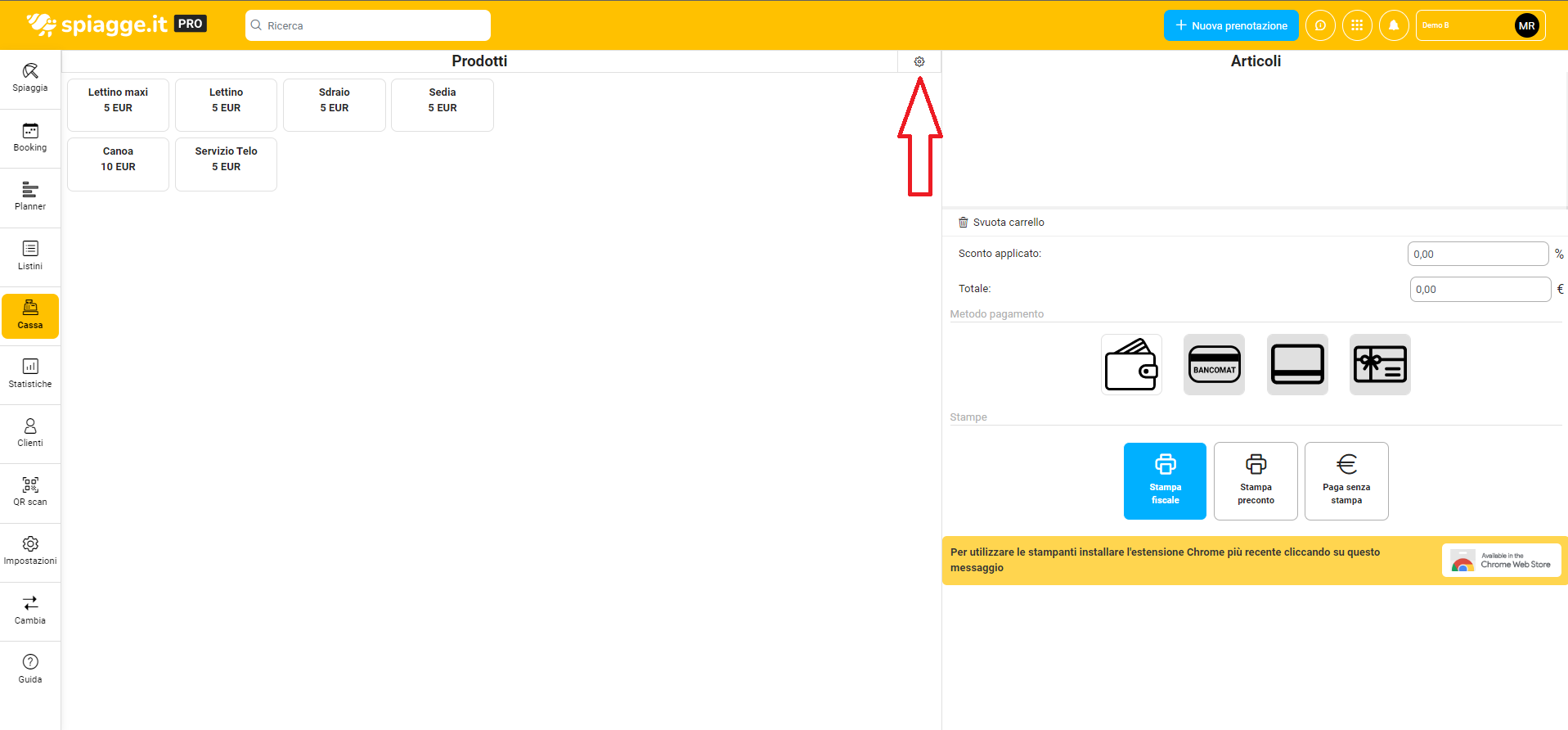Click Paga senza stampa

[x=1346, y=481]
